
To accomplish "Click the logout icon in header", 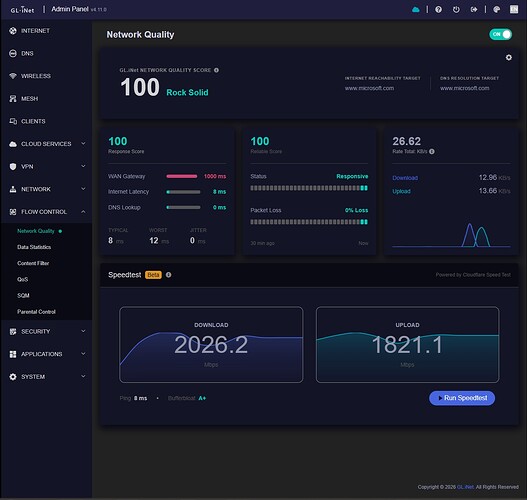I will [474, 9].
